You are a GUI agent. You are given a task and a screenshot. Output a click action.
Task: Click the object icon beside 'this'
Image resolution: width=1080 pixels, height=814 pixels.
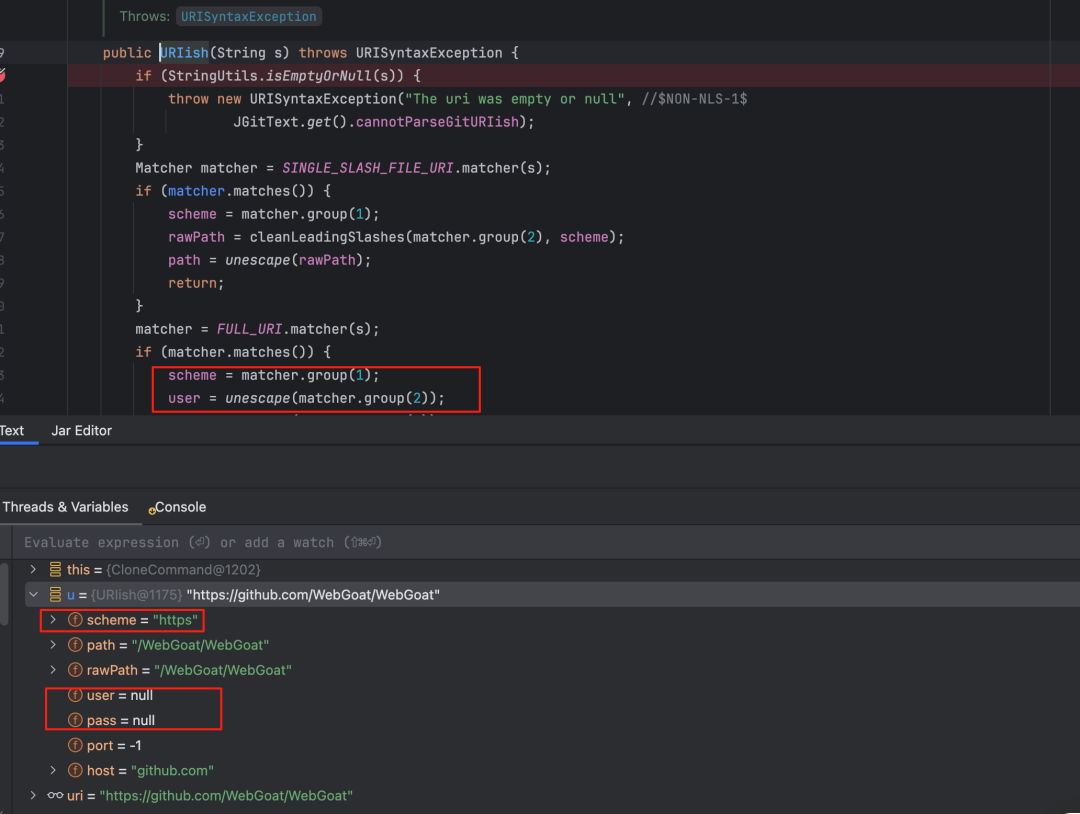pyautogui.click(x=55, y=570)
